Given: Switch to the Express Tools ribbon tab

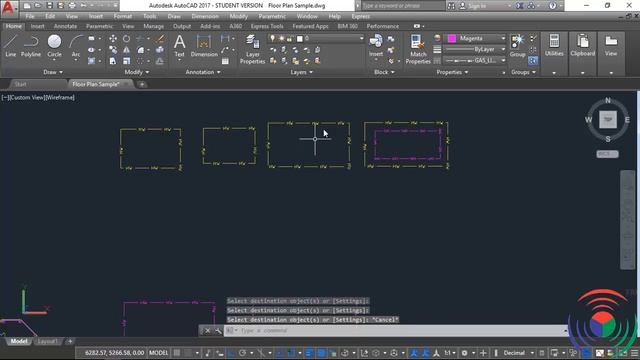Looking at the screenshot, I should pyautogui.click(x=267, y=26).
